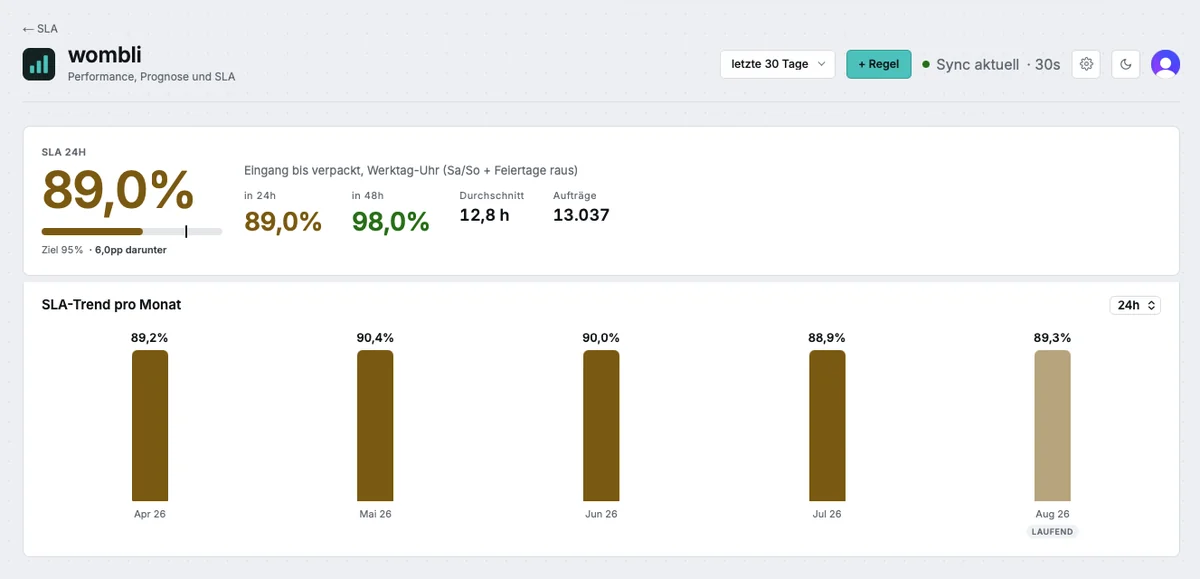1200x579 pixels.
Task: Click the 30s sync interval text
Action: point(1047,64)
